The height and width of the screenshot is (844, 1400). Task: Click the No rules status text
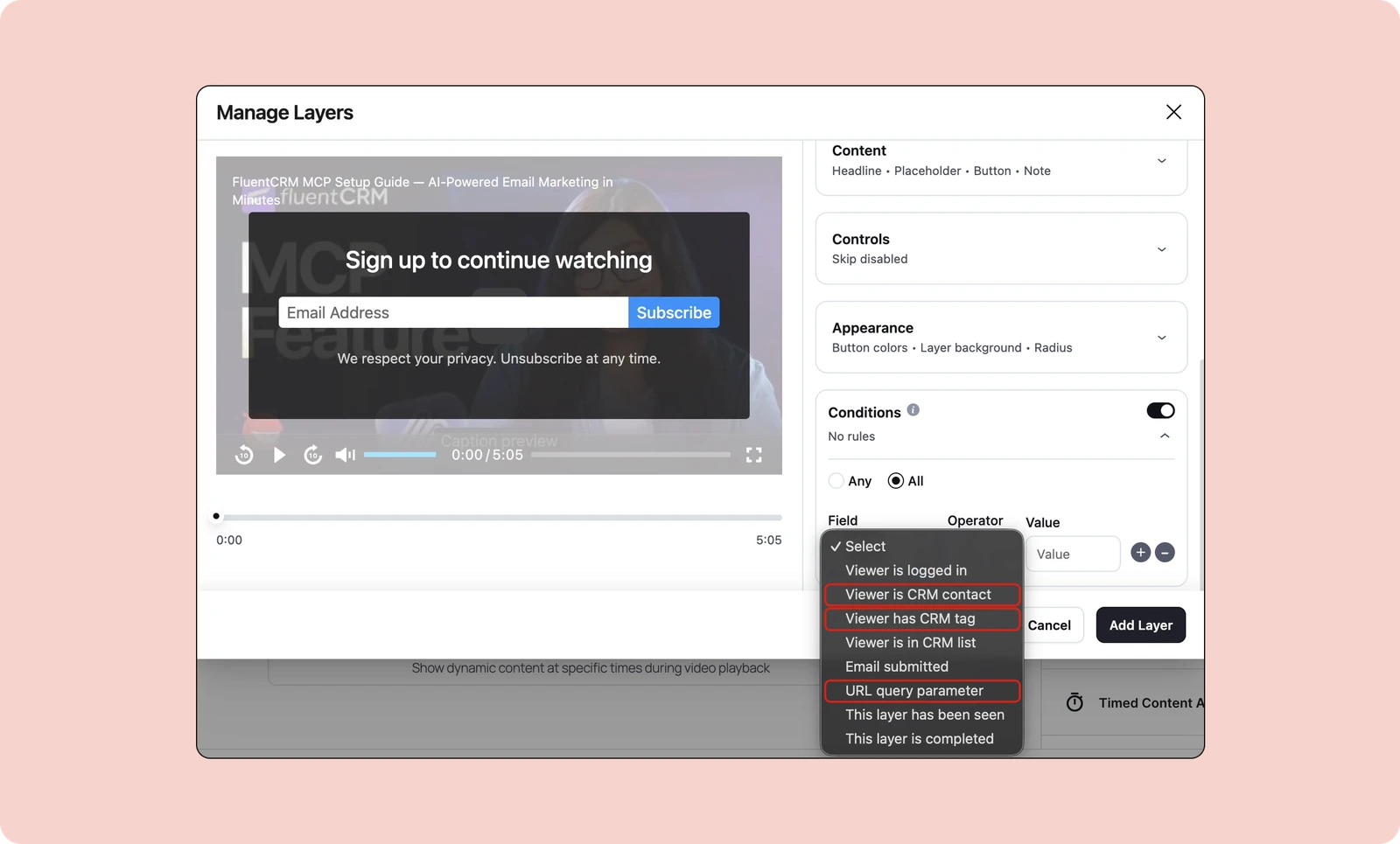point(851,436)
